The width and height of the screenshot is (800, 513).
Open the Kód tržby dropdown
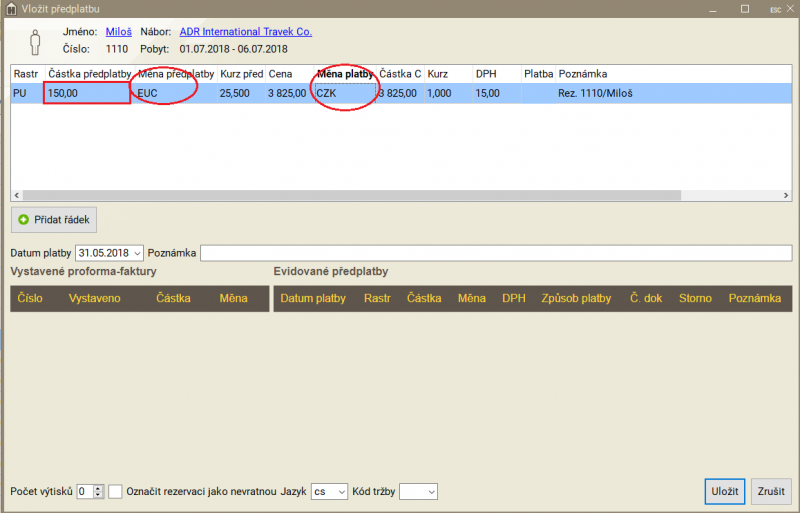tap(430, 492)
